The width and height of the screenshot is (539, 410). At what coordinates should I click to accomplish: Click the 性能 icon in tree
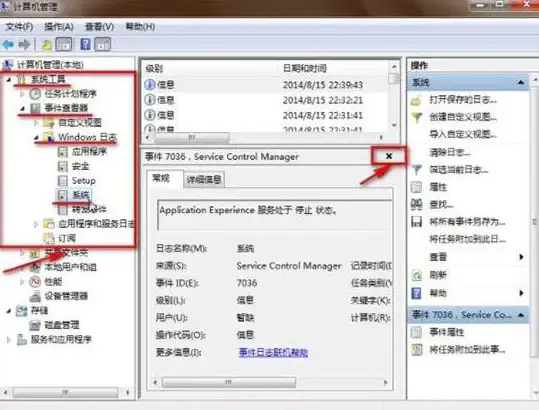[35, 282]
